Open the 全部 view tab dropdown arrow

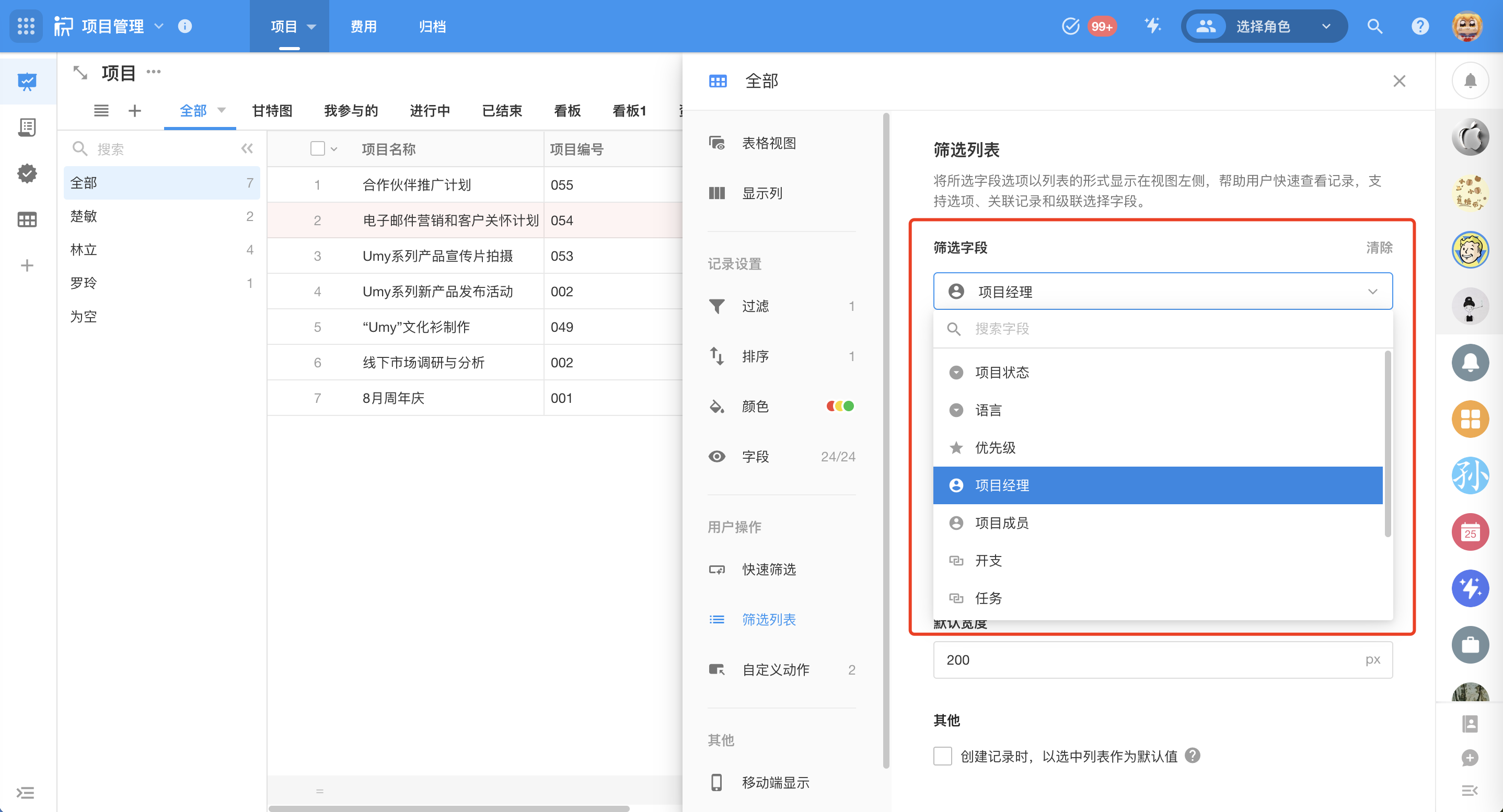pyautogui.click(x=221, y=110)
